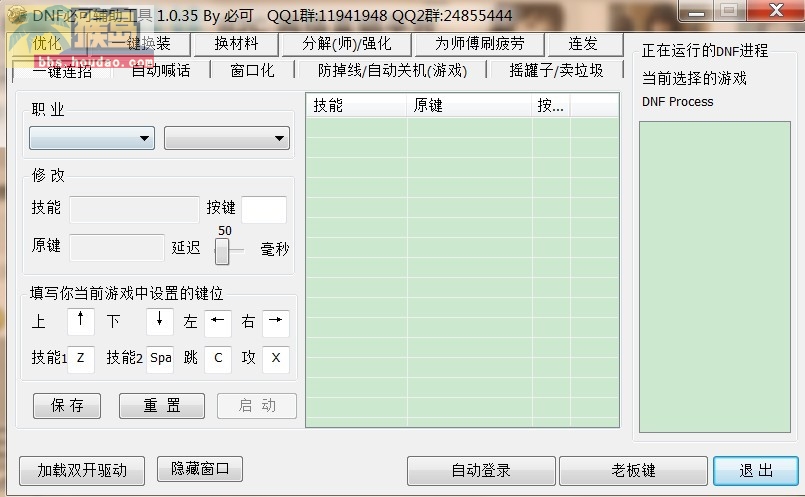805x497 pixels.
Task: Click the 技能 input field
Action: [135, 209]
